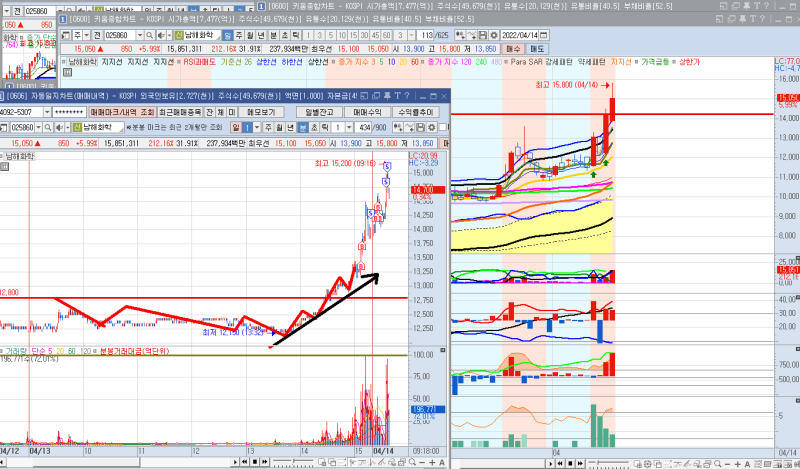The width and height of the screenshot is (800, 469).
Task: Click the 매수 buy button
Action: point(513,49)
